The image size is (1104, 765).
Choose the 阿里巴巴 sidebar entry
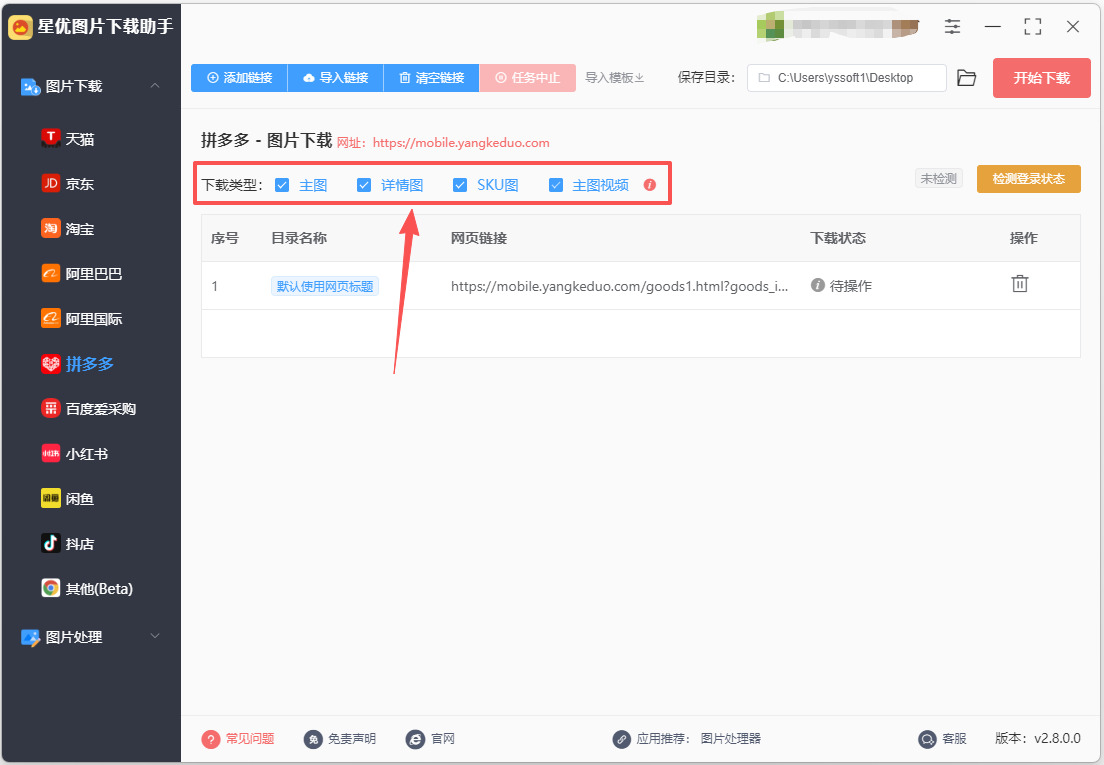pos(82,274)
